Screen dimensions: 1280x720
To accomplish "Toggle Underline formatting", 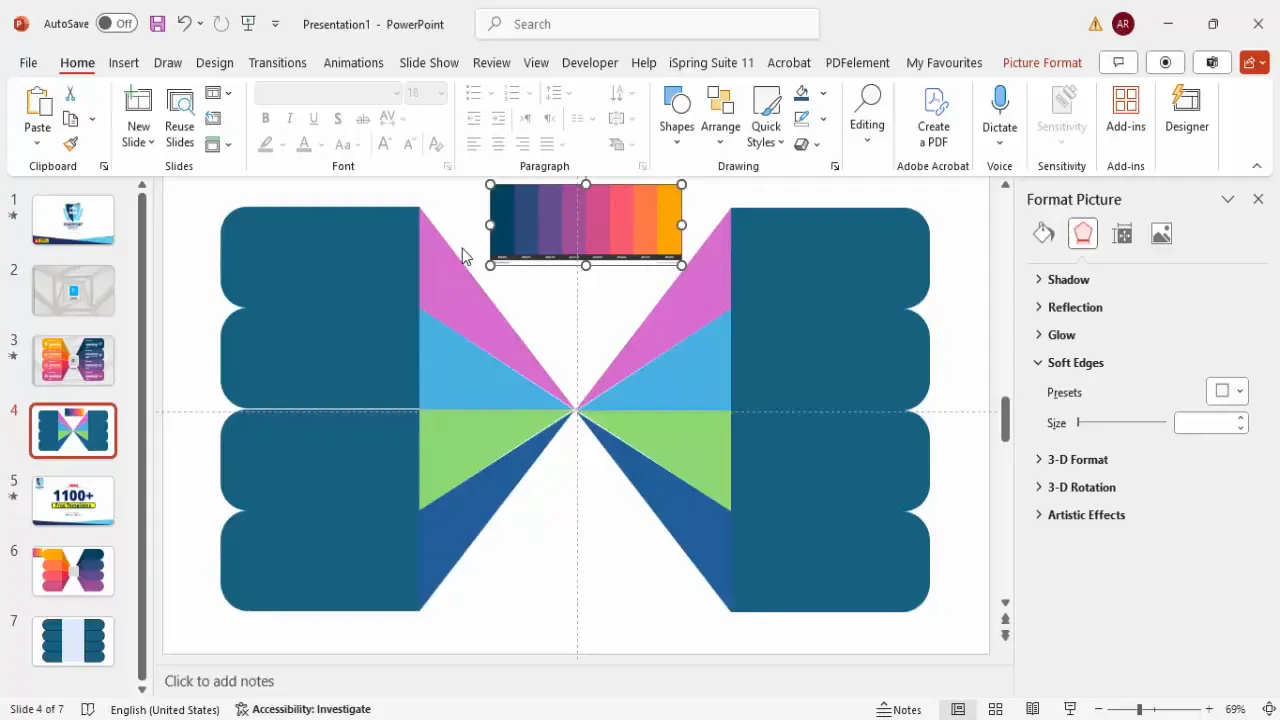I will (x=314, y=118).
